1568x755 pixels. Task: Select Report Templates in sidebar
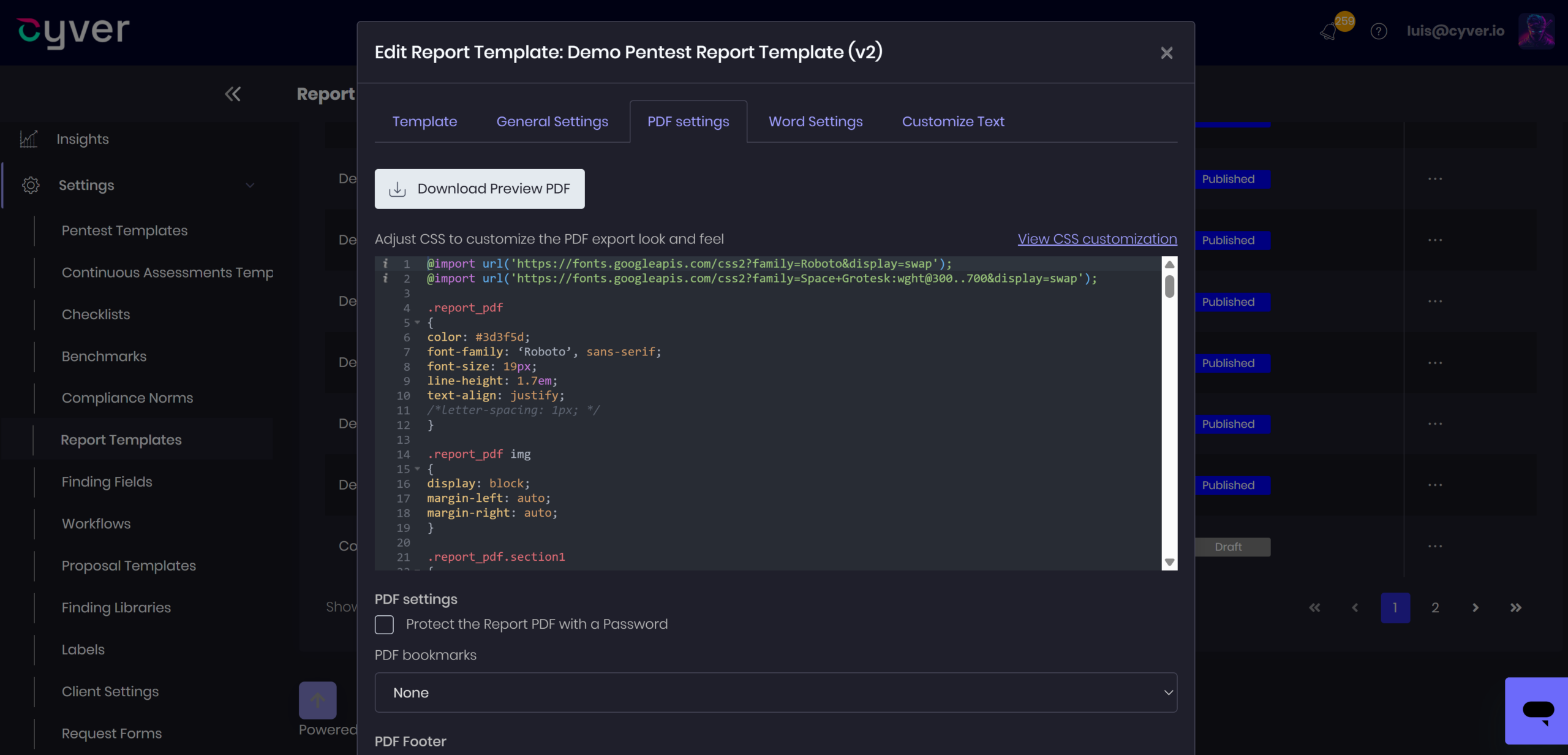pyautogui.click(x=121, y=440)
